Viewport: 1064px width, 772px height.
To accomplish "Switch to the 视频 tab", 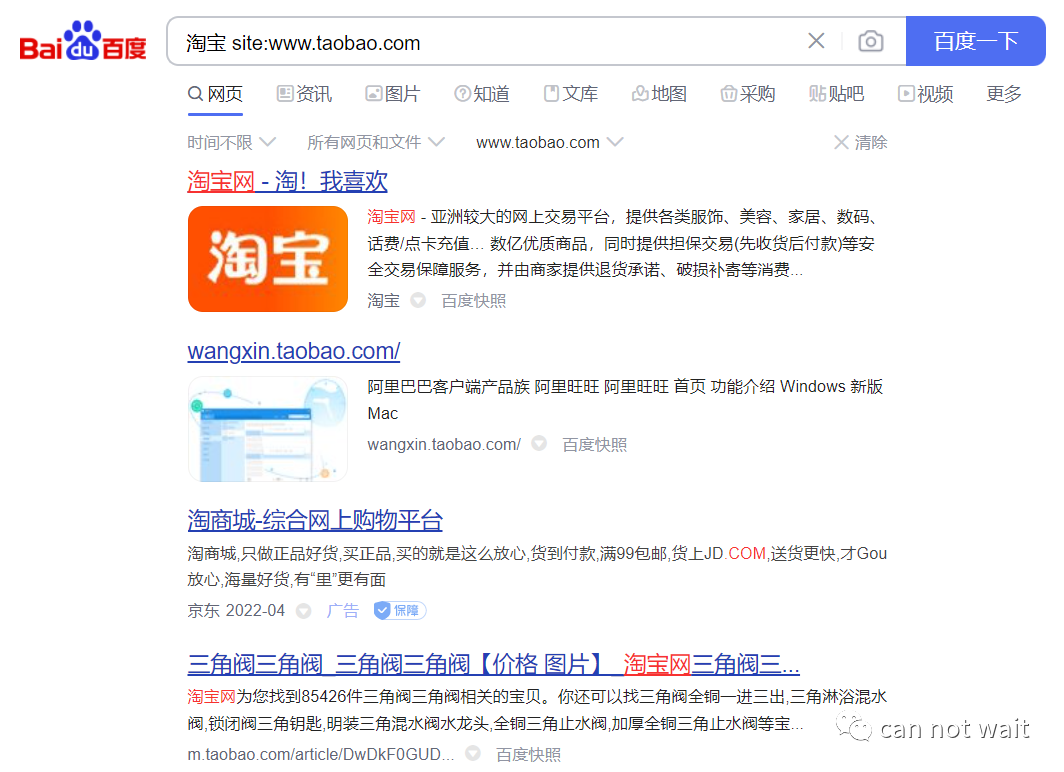I will [926, 94].
